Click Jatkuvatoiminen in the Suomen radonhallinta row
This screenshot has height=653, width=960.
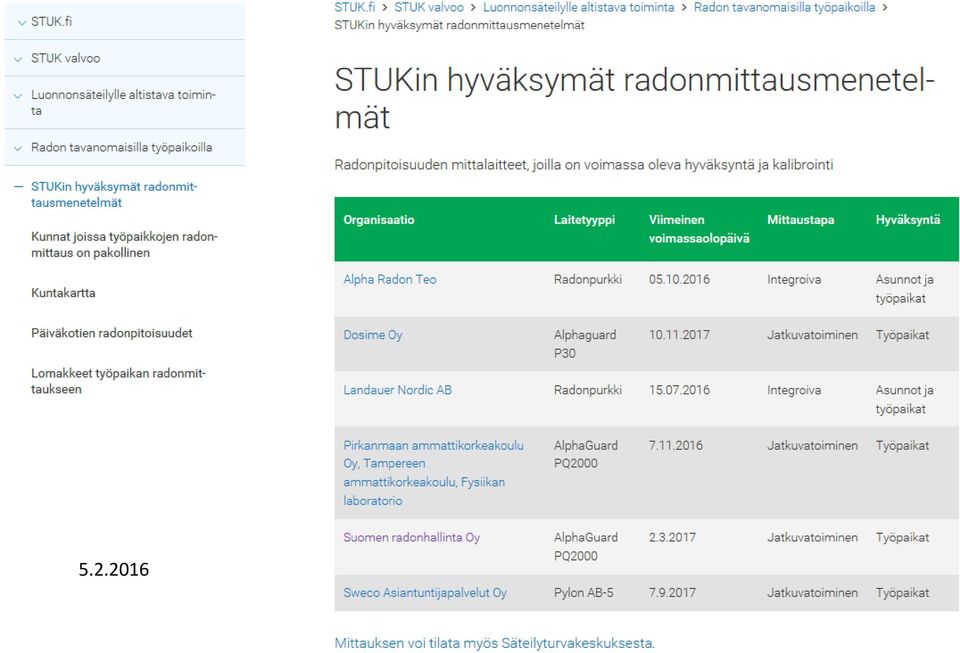pos(812,537)
